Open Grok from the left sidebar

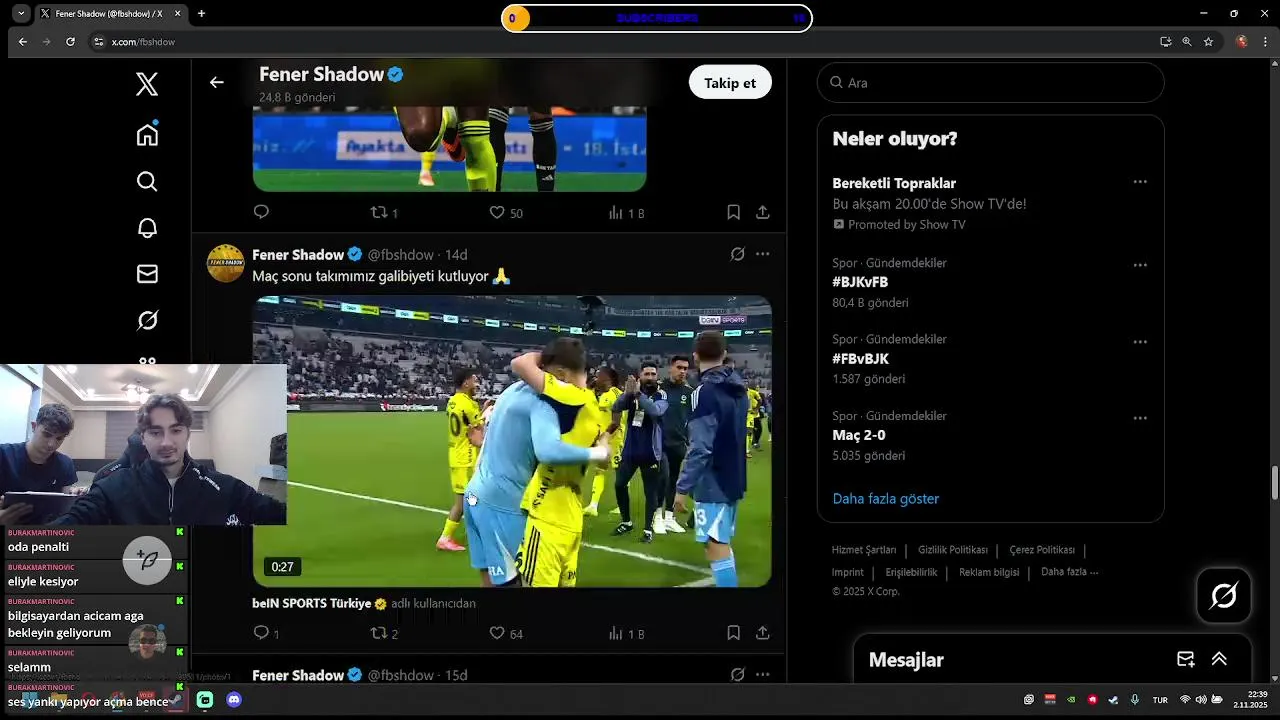[147, 320]
